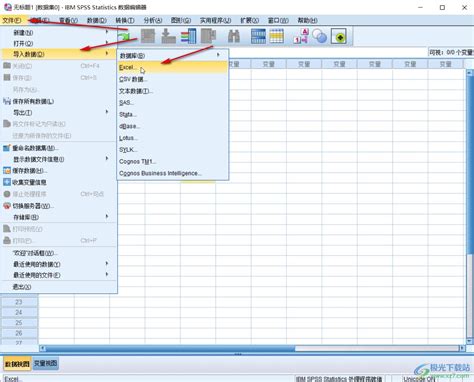This screenshot has height=382, width=474.
Task: Click the Run descriptive statistics toolbar icon
Action: point(208,36)
